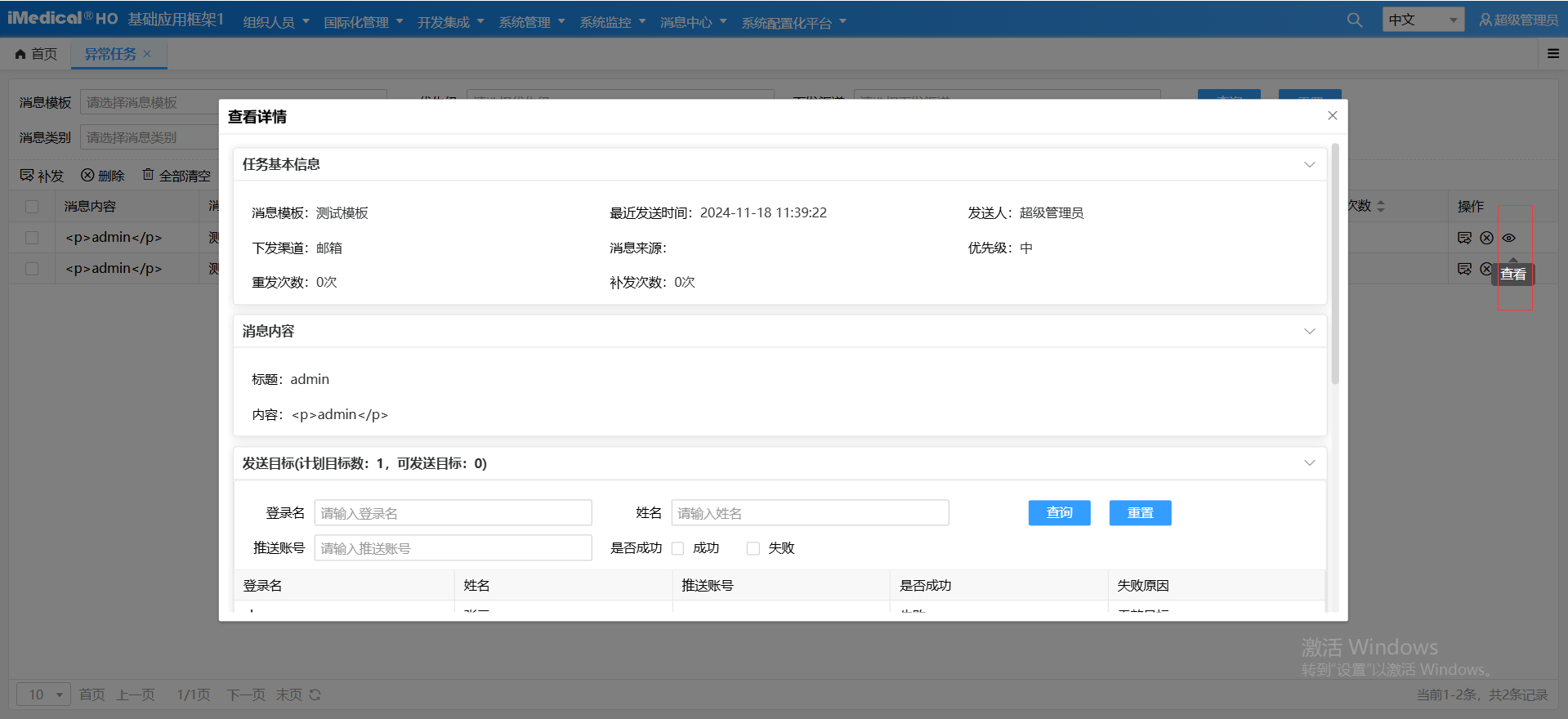
Task: Focus the 推送账号 input field
Action: tap(453, 547)
